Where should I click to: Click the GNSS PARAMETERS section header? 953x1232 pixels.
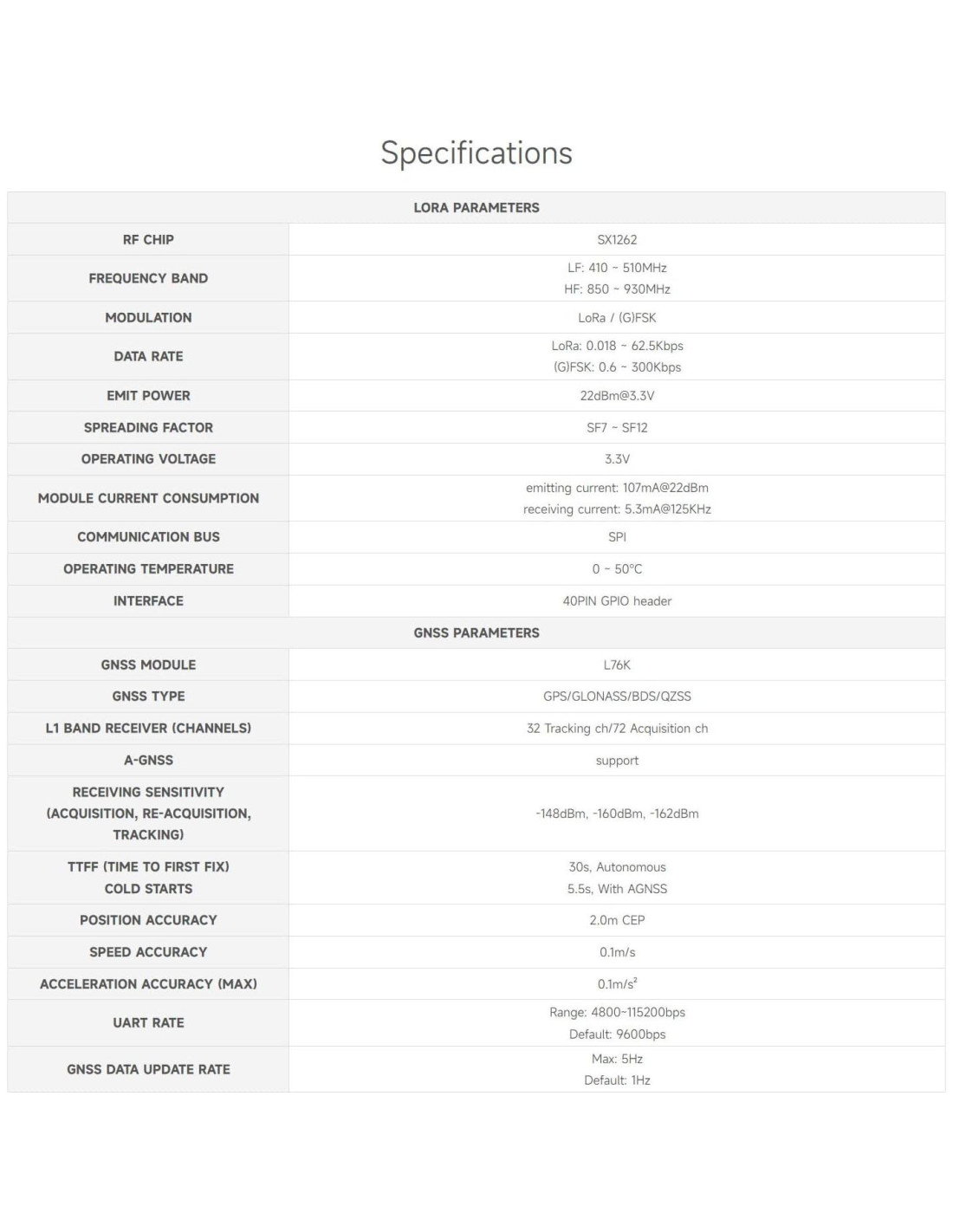pos(476,632)
